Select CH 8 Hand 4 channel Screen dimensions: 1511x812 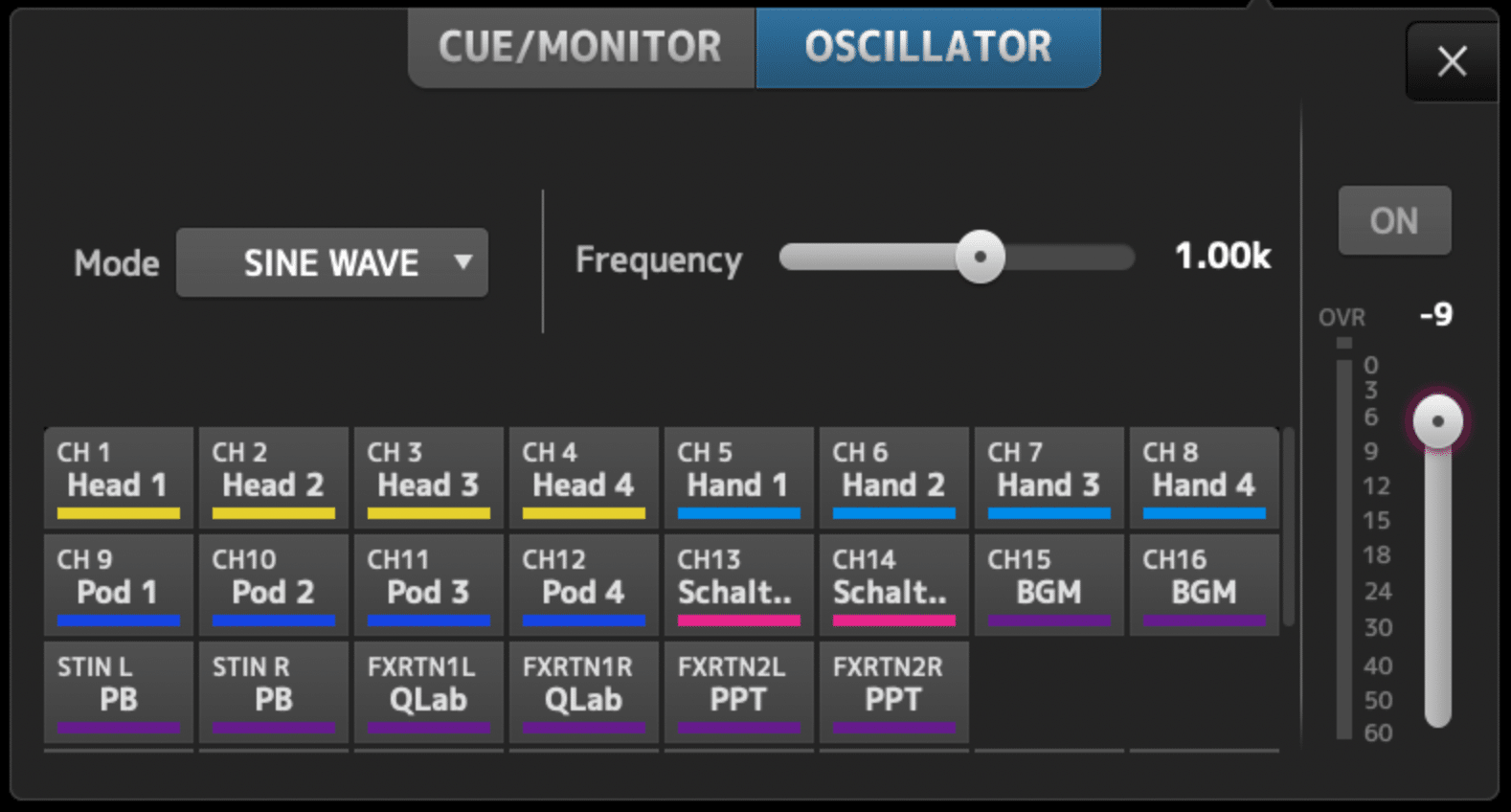tap(1204, 477)
